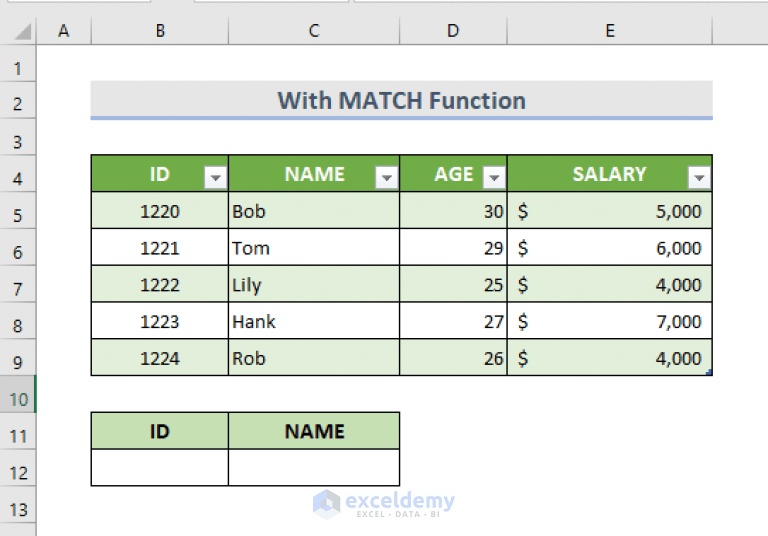Select column B header
Image resolution: width=768 pixels, height=536 pixels.
(160, 31)
